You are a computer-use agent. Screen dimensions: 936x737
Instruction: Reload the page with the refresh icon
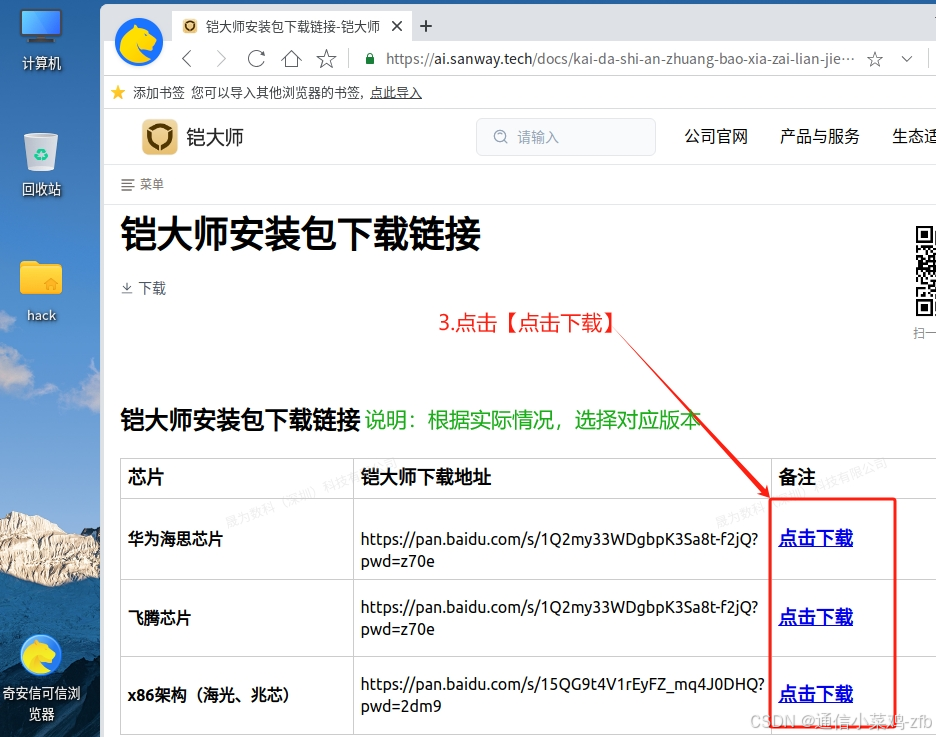(x=256, y=58)
